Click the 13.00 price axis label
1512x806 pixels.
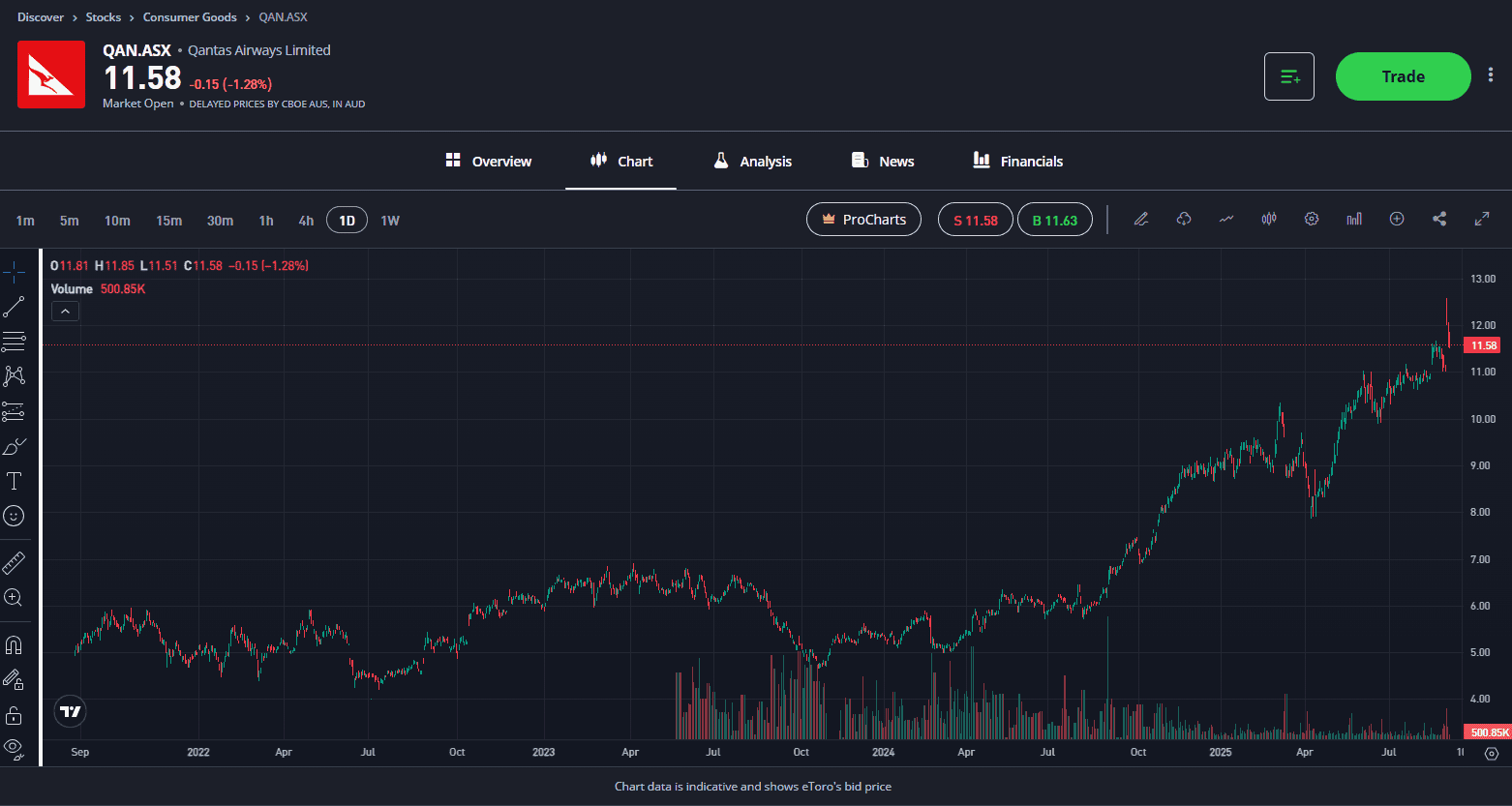[x=1483, y=279]
